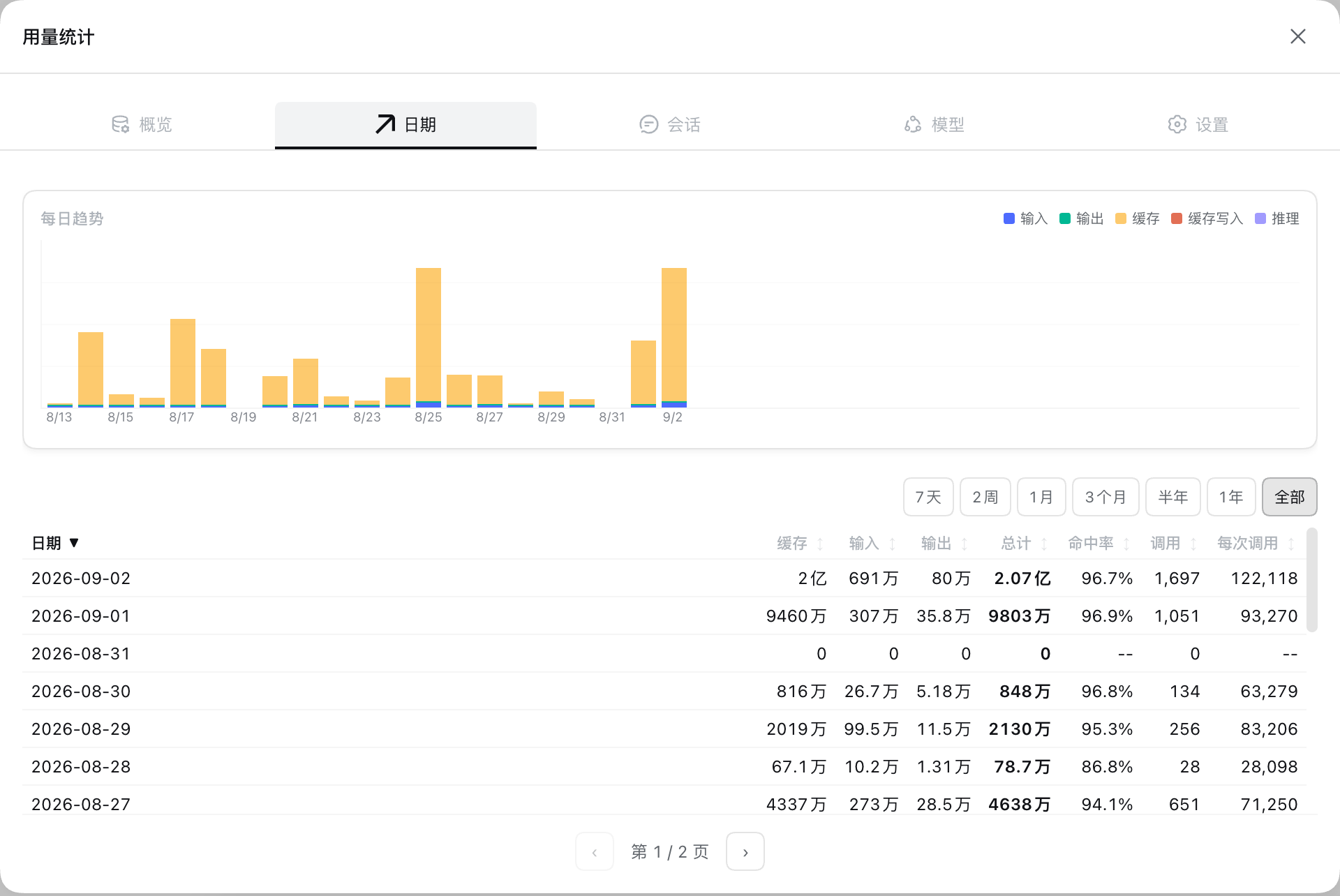
Task: Sort by 输入 column
Action: click(872, 543)
